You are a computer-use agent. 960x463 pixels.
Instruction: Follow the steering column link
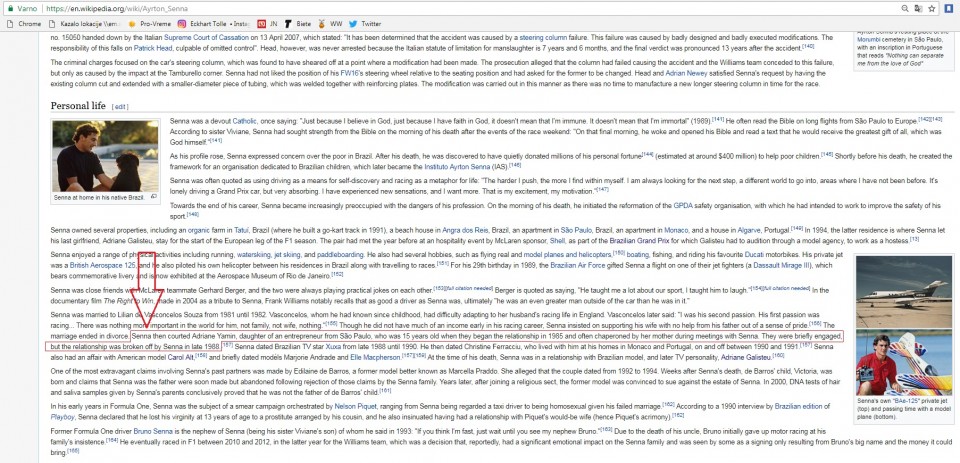click(543, 37)
